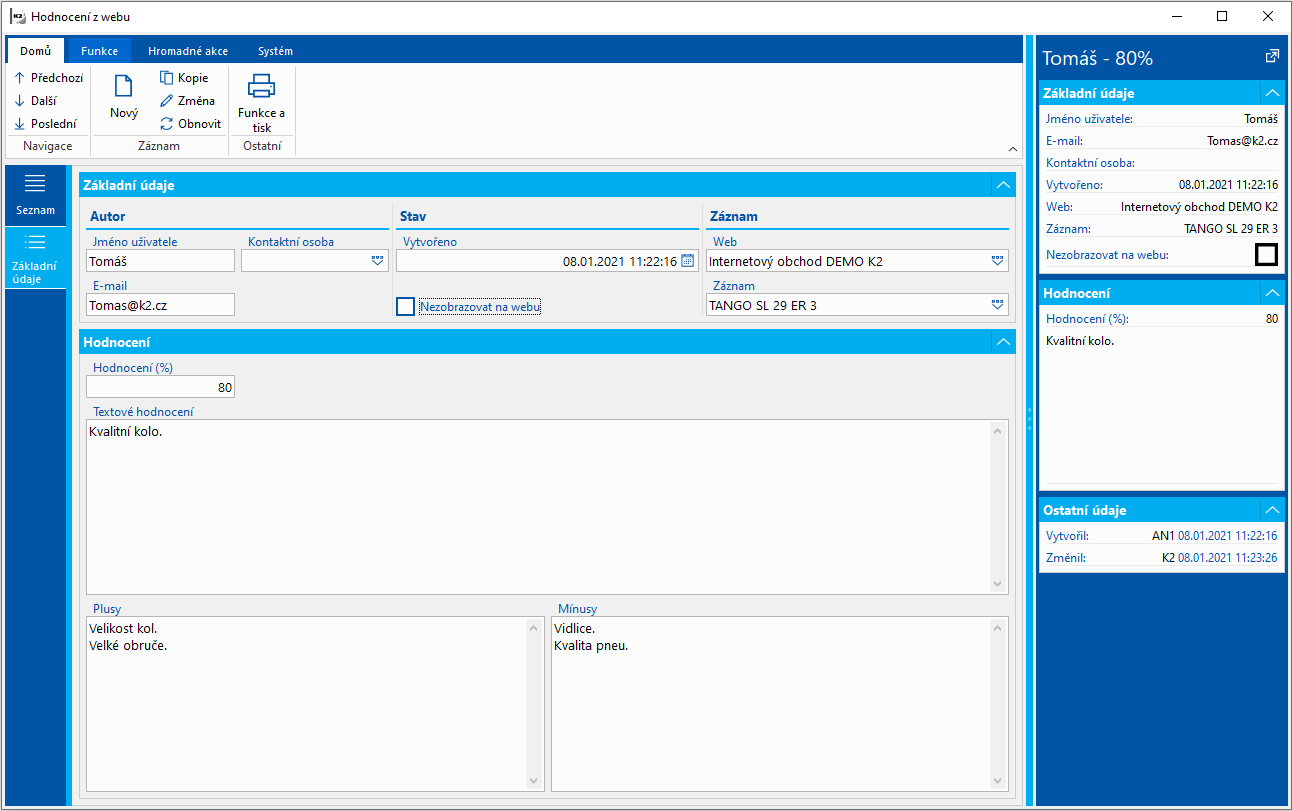Select Základní údaje in the left sidebar
The height and width of the screenshot is (811, 1292).
tap(35, 258)
